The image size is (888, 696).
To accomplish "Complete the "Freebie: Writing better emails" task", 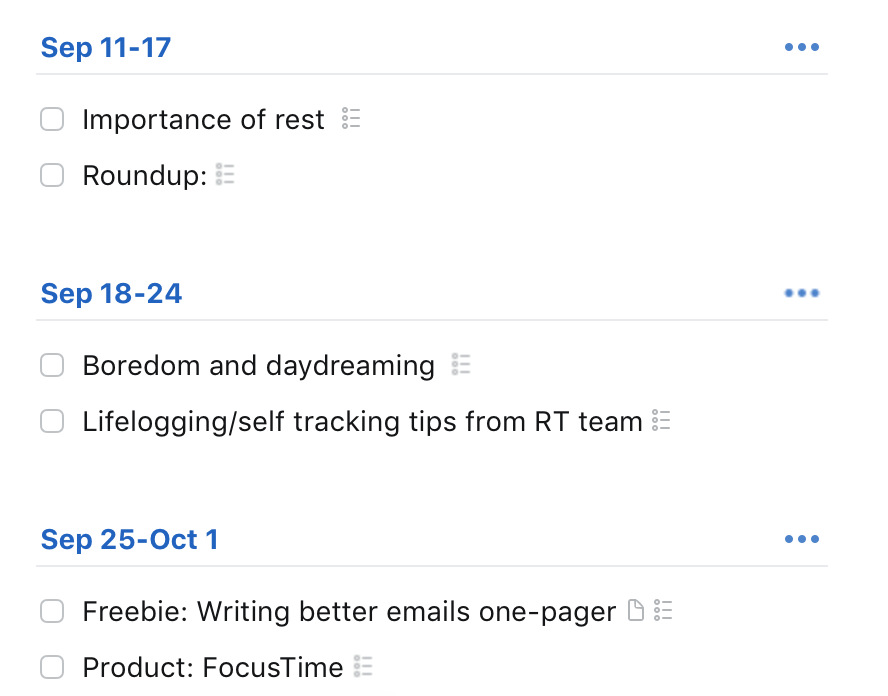I will [x=52, y=610].
